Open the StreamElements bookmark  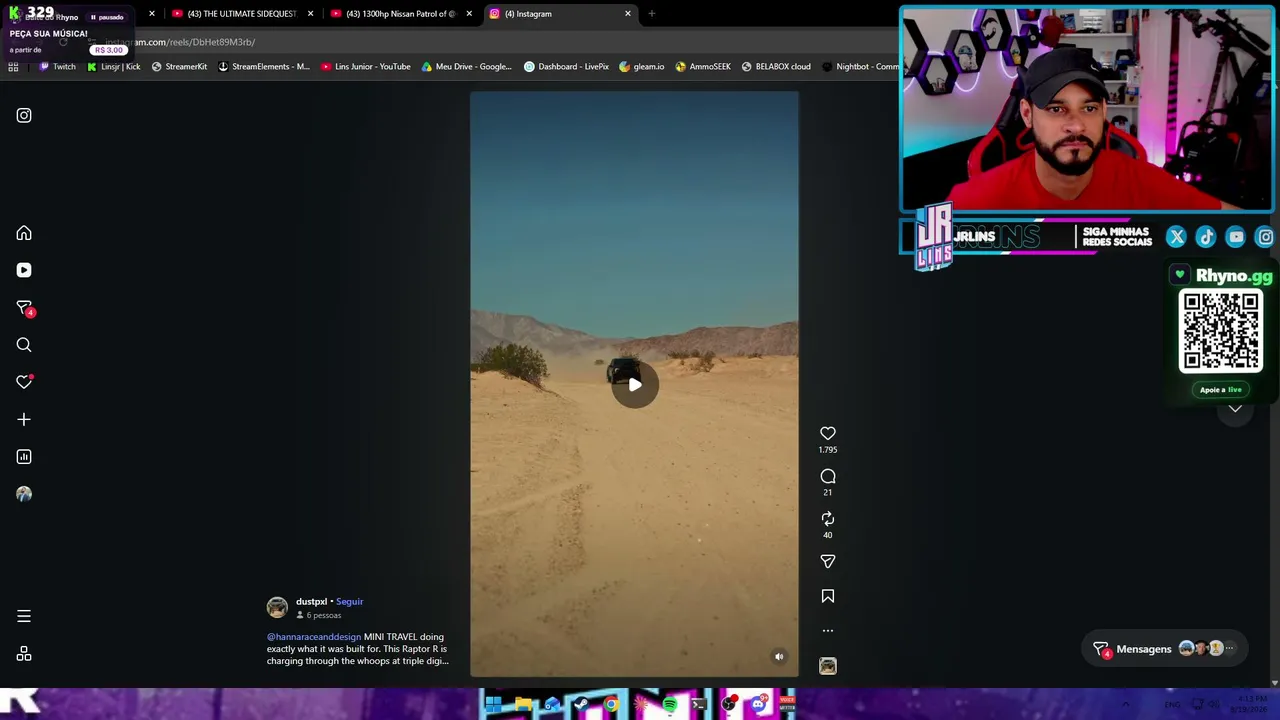click(264, 67)
